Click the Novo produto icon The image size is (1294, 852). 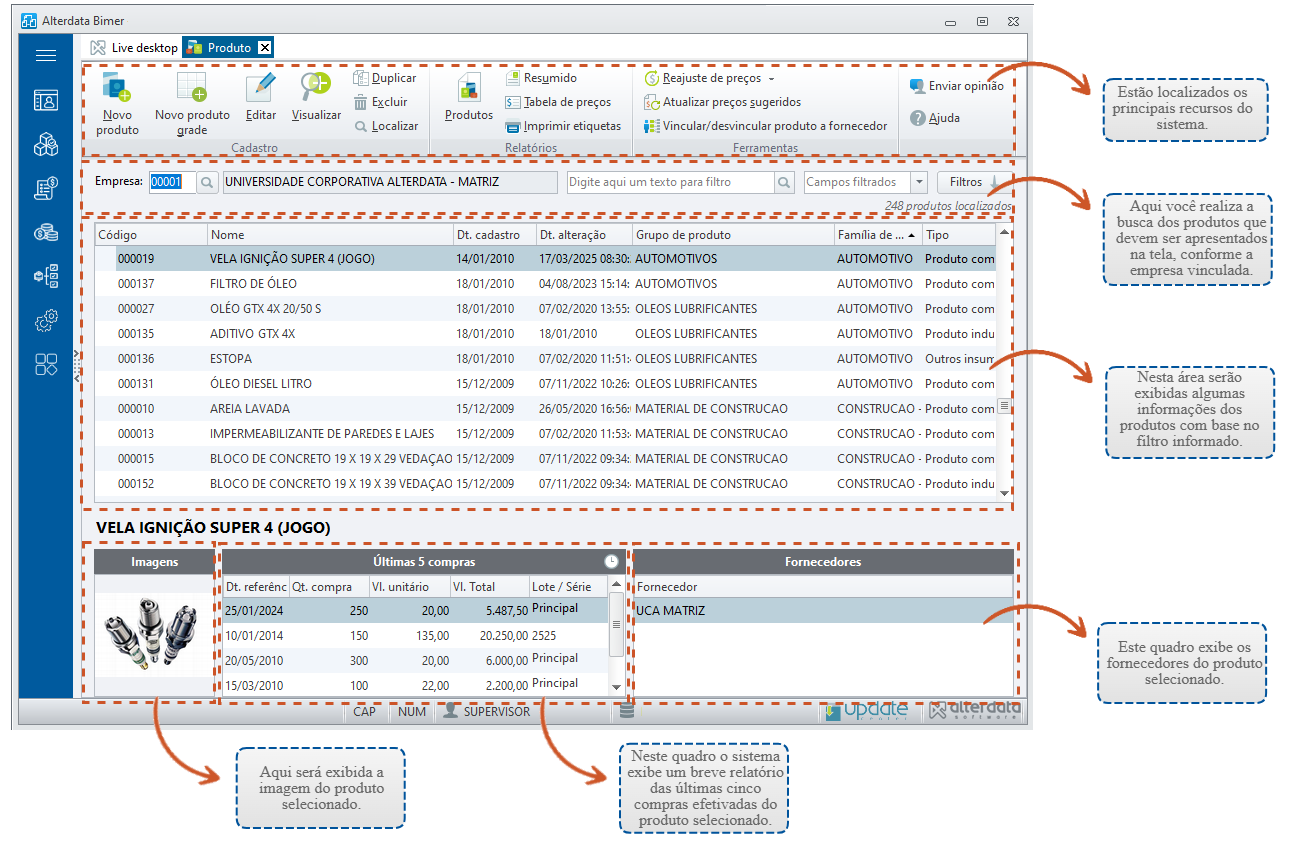(118, 87)
